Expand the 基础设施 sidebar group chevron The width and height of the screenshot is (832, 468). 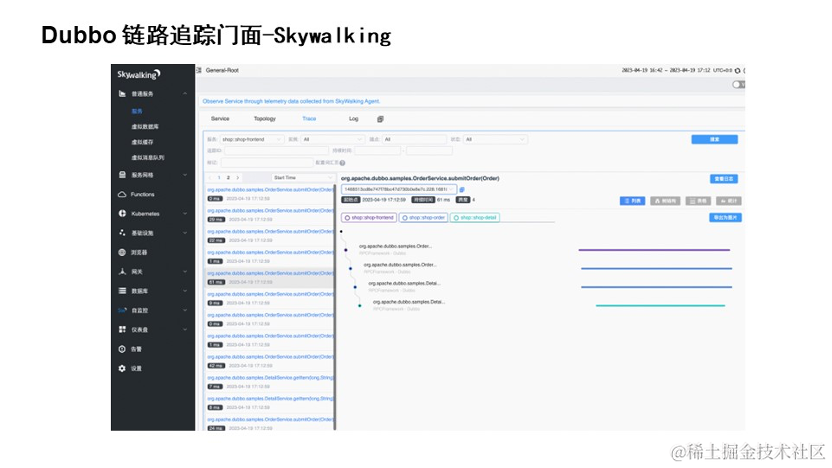(x=185, y=232)
